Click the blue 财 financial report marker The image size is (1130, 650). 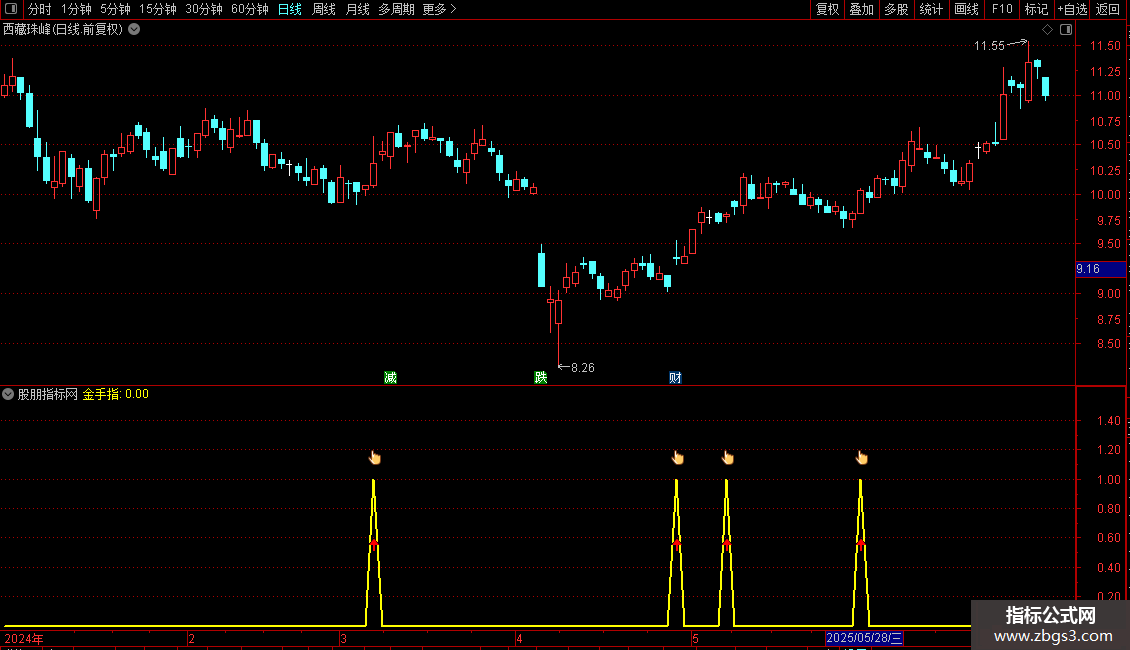click(675, 378)
